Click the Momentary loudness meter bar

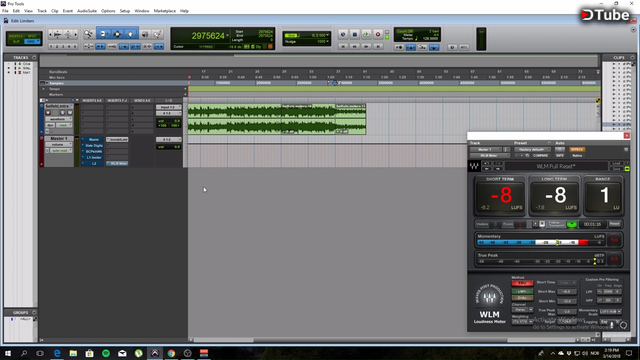click(x=540, y=242)
